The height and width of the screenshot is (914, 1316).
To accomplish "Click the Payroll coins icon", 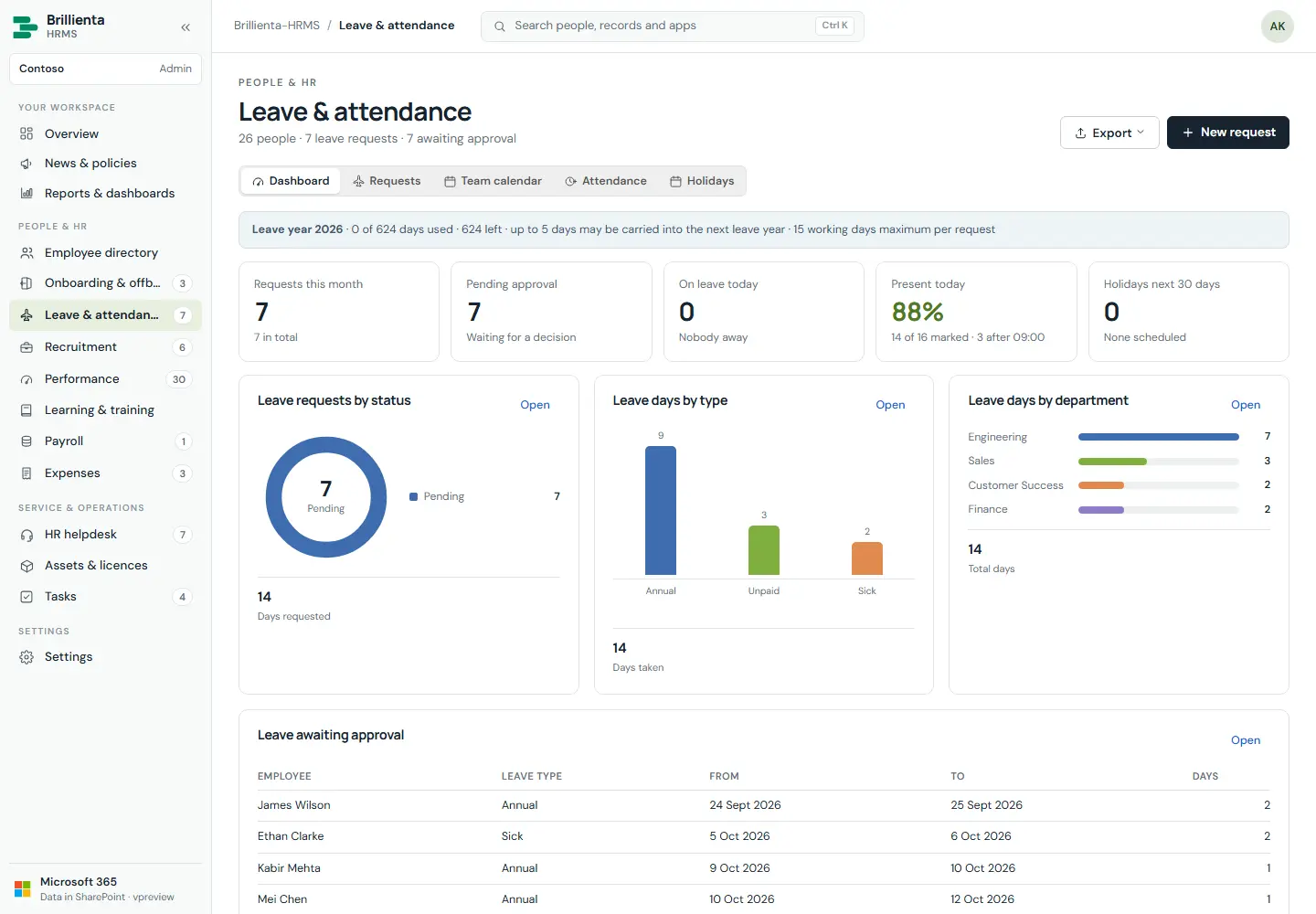I will [x=27, y=441].
